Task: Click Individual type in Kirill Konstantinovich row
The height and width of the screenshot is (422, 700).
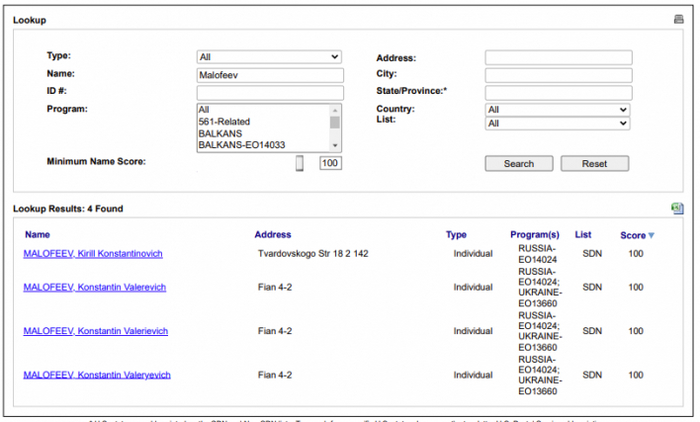Action: [473, 254]
